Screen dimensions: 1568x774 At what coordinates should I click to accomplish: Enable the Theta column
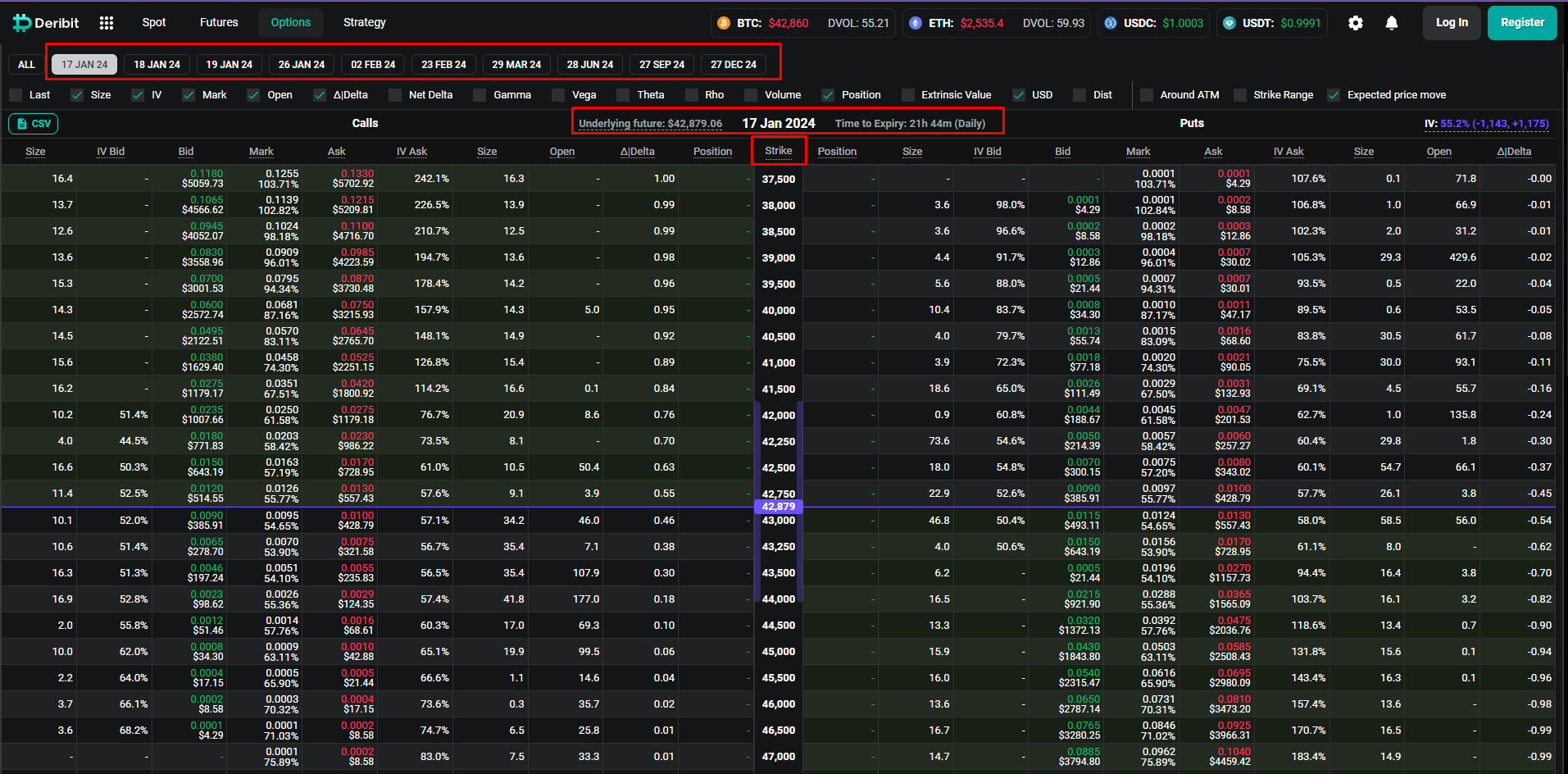(x=623, y=95)
